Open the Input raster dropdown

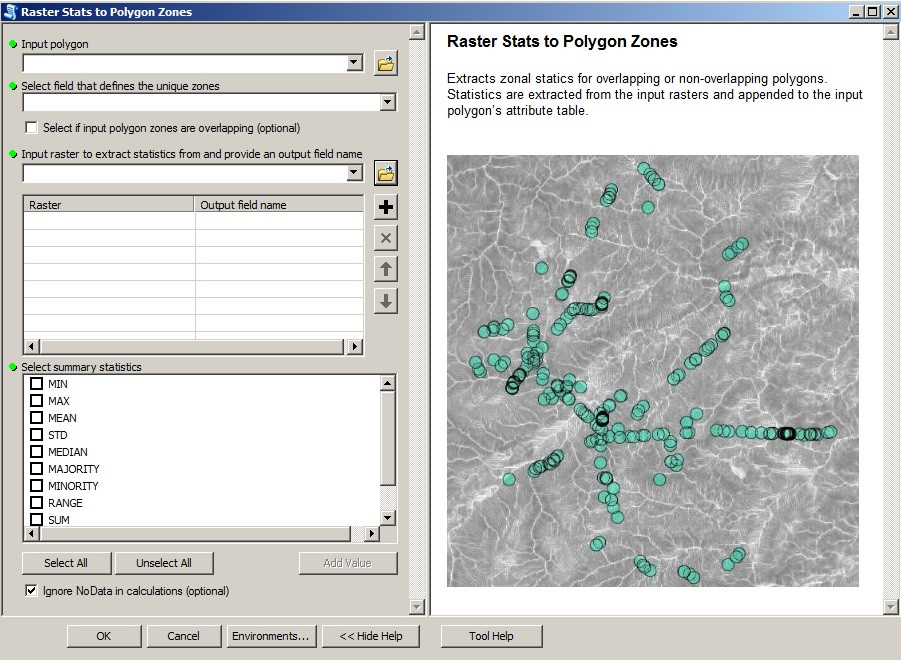click(355, 172)
